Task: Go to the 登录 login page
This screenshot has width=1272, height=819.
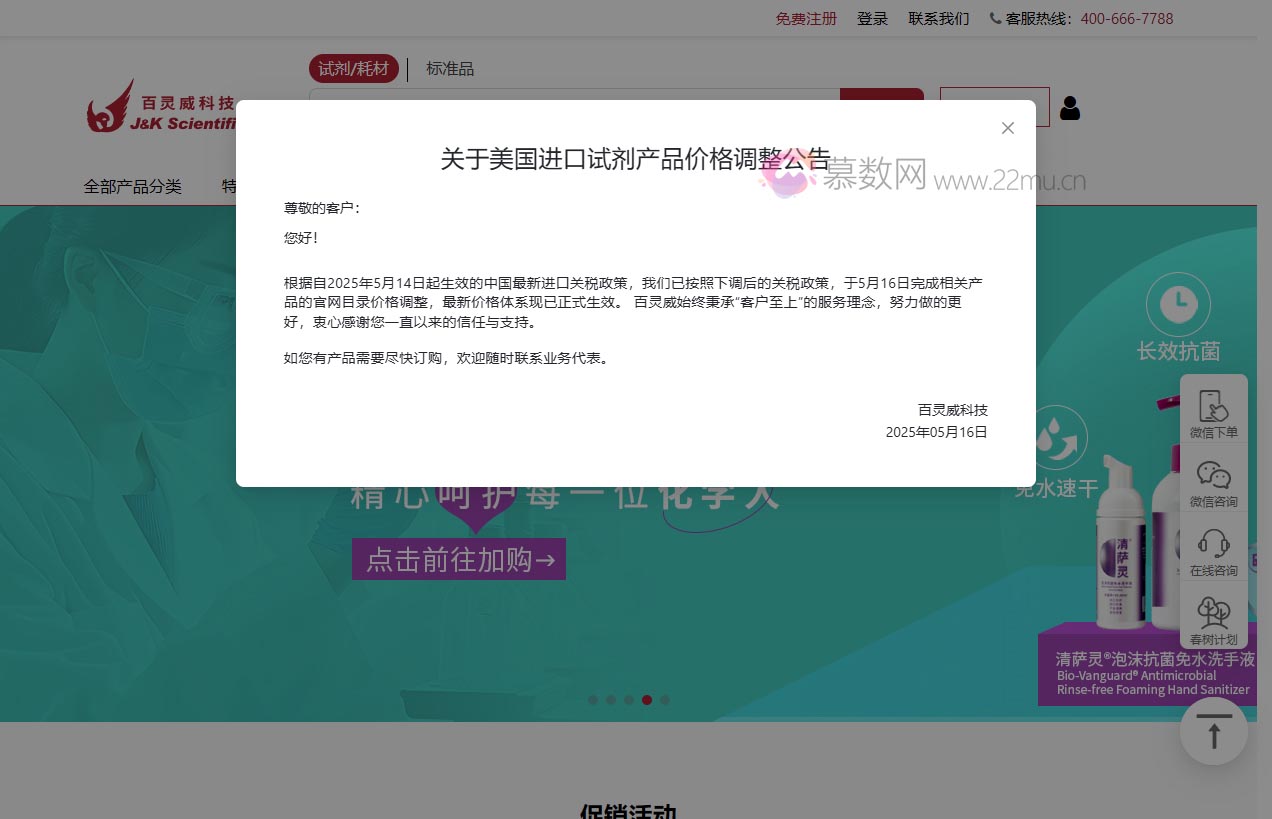Action: click(x=871, y=18)
